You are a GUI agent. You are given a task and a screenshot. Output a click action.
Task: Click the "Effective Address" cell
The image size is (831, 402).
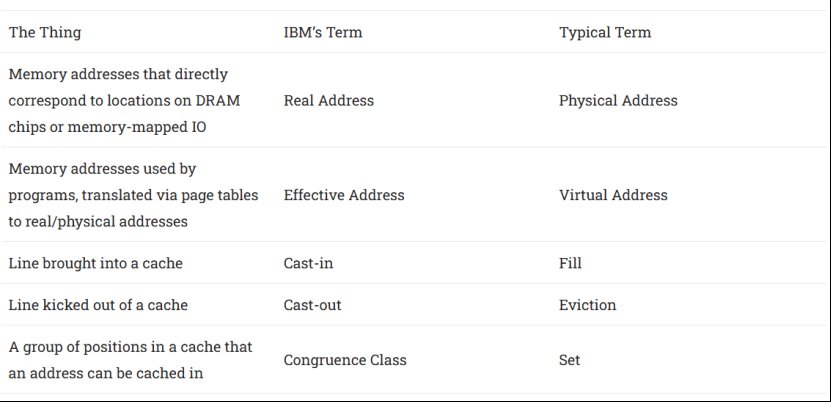344,195
